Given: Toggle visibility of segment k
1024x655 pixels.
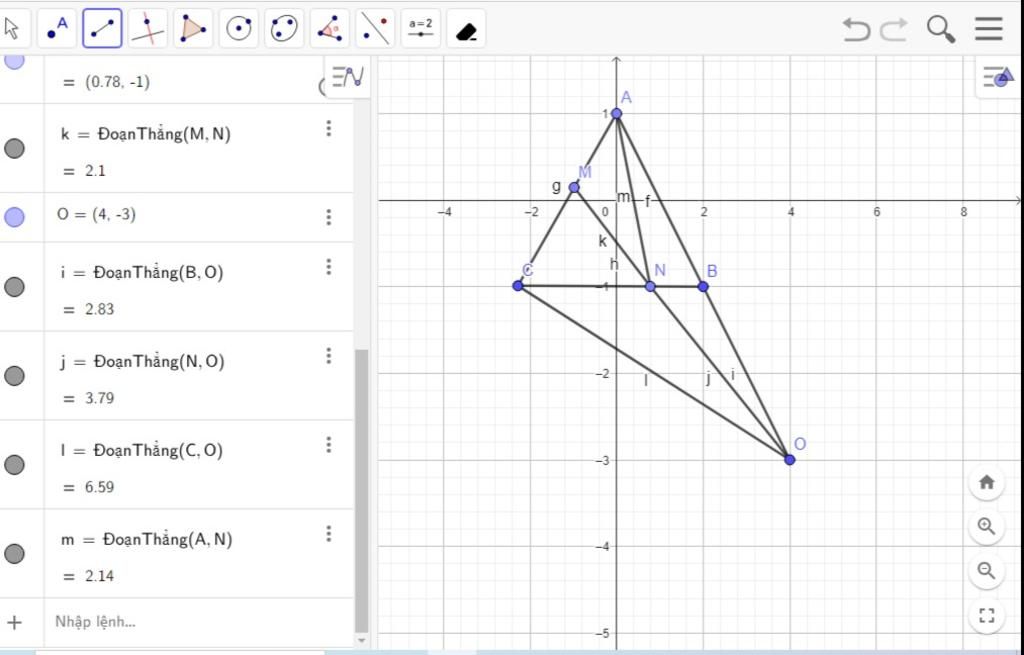Looking at the screenshot, I should 14,148.
